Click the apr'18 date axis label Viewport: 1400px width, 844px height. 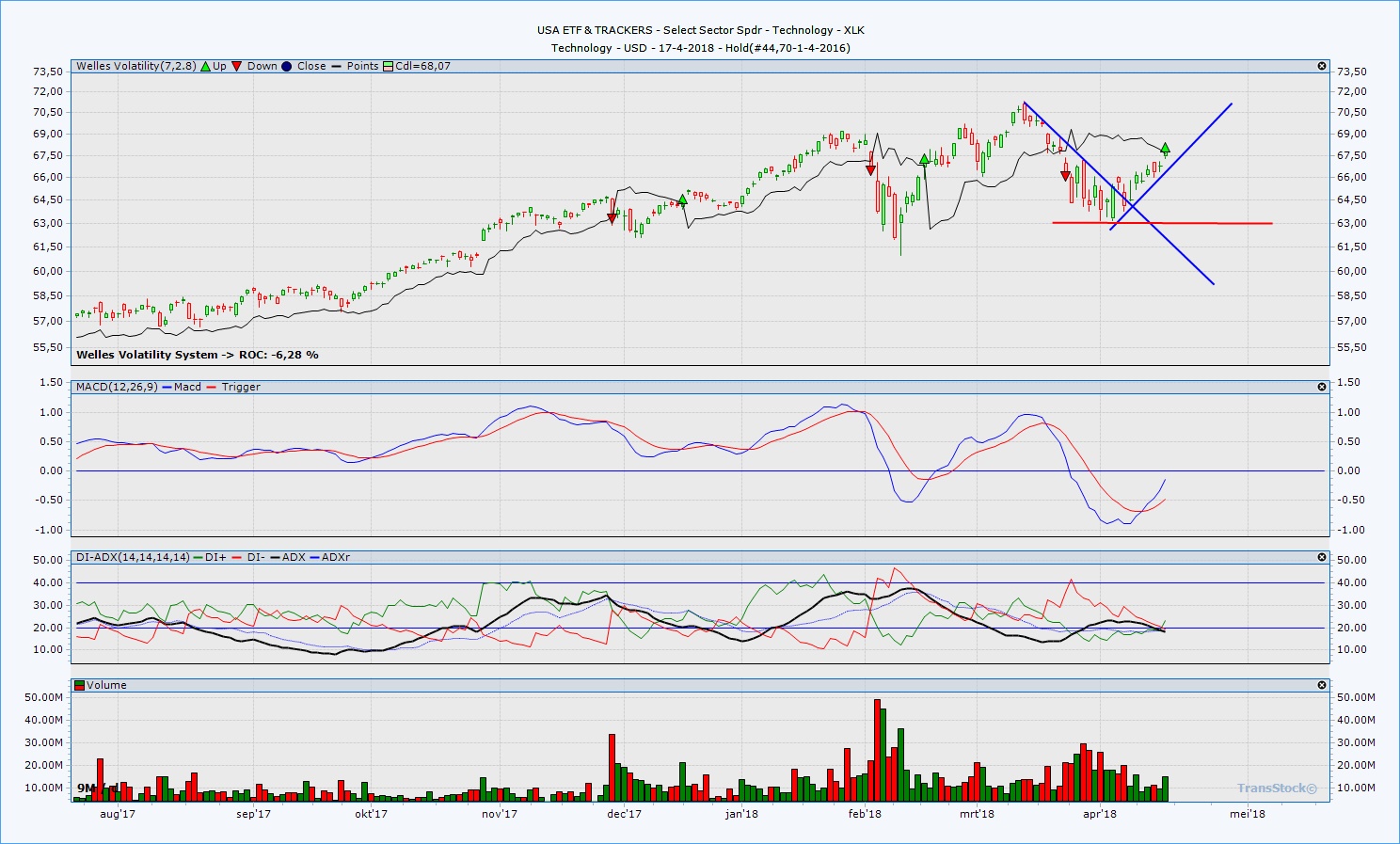point(1100,813)
